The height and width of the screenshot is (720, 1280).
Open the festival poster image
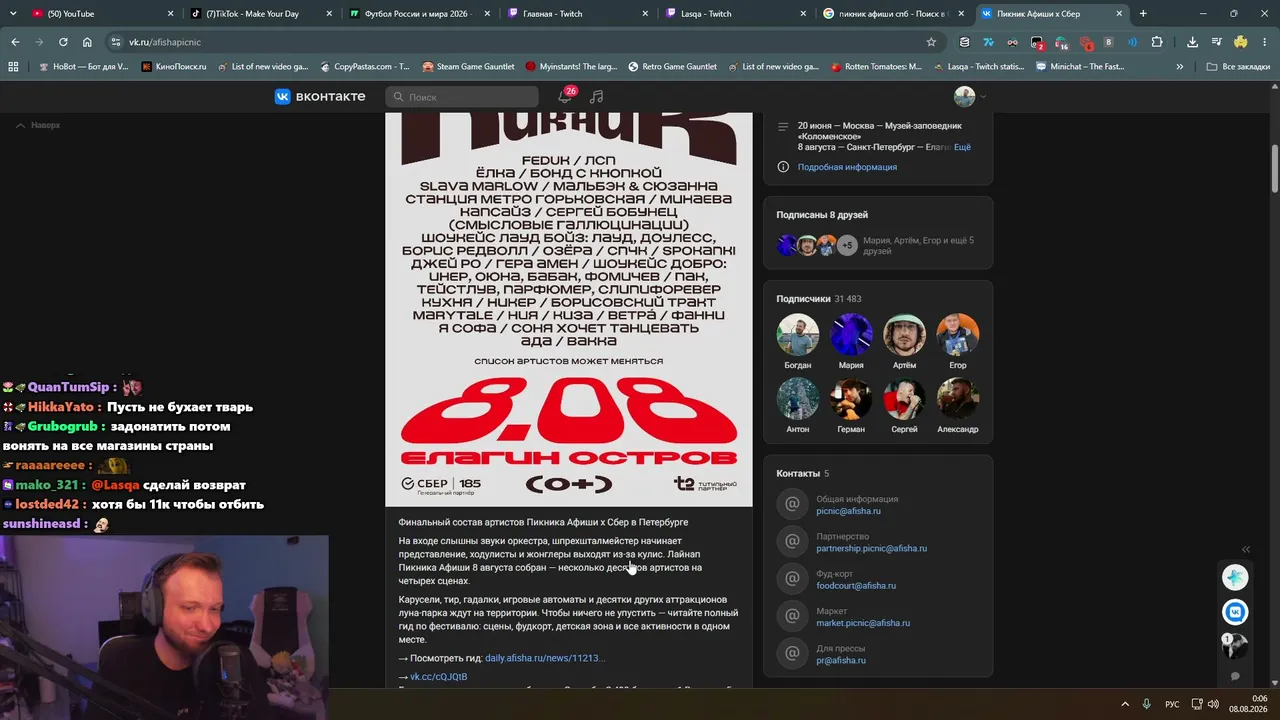[x=569, y=310]
